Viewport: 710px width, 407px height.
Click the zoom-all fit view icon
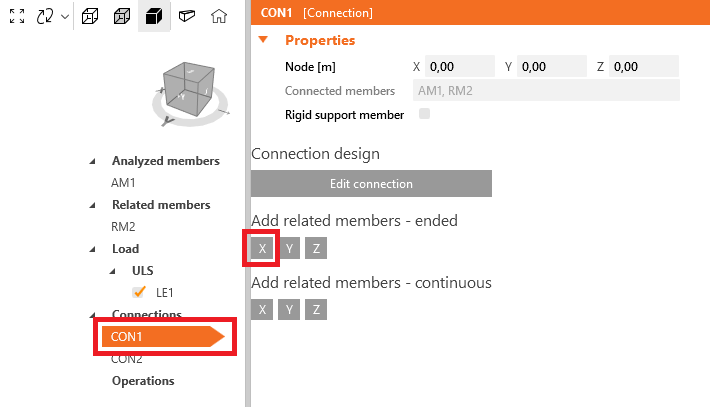pyautogui.click(x=17, y=16)
